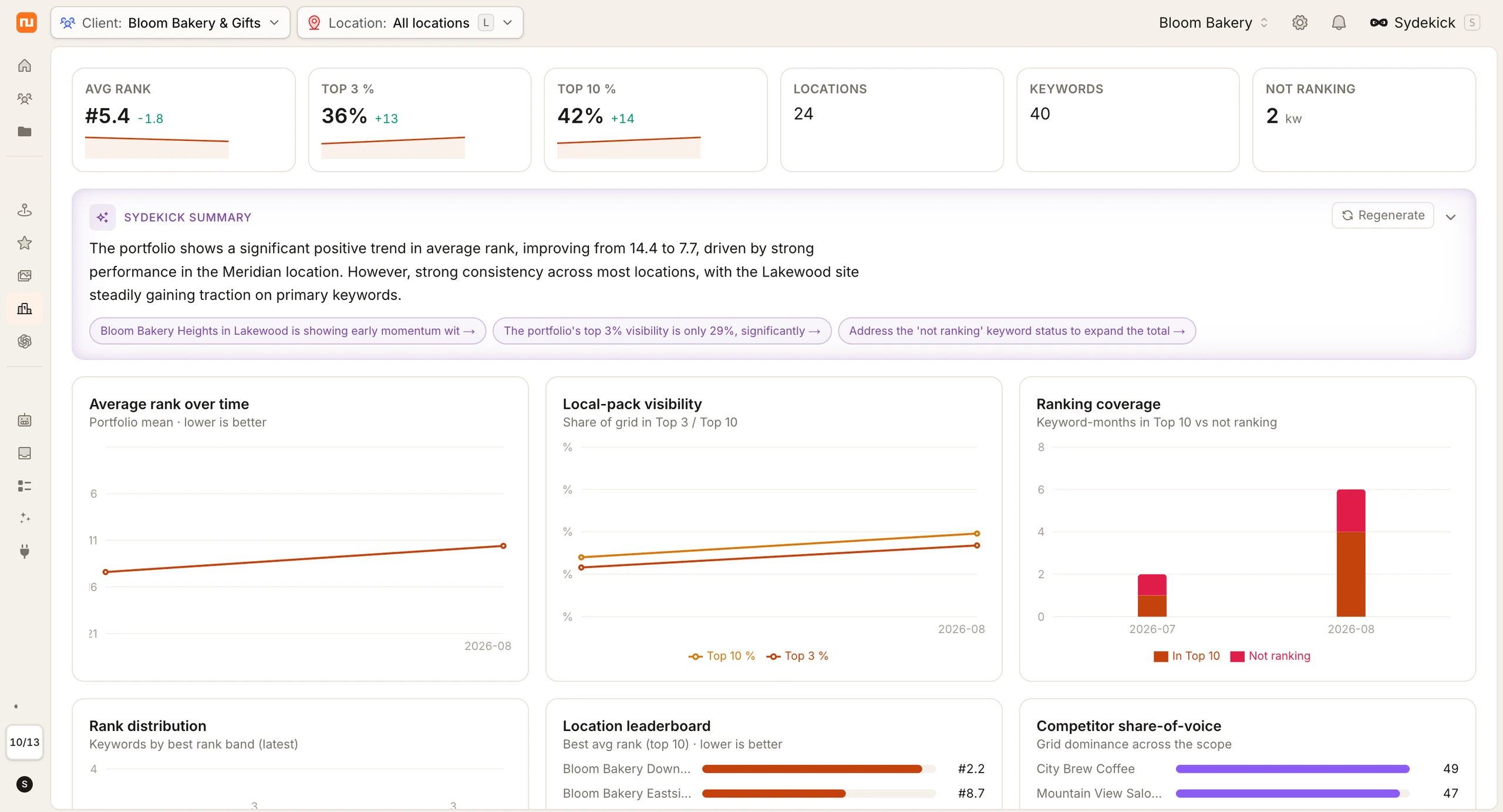Click the Local-pack visibility title
The image size is (1503, 812).
tap(632, 404)
